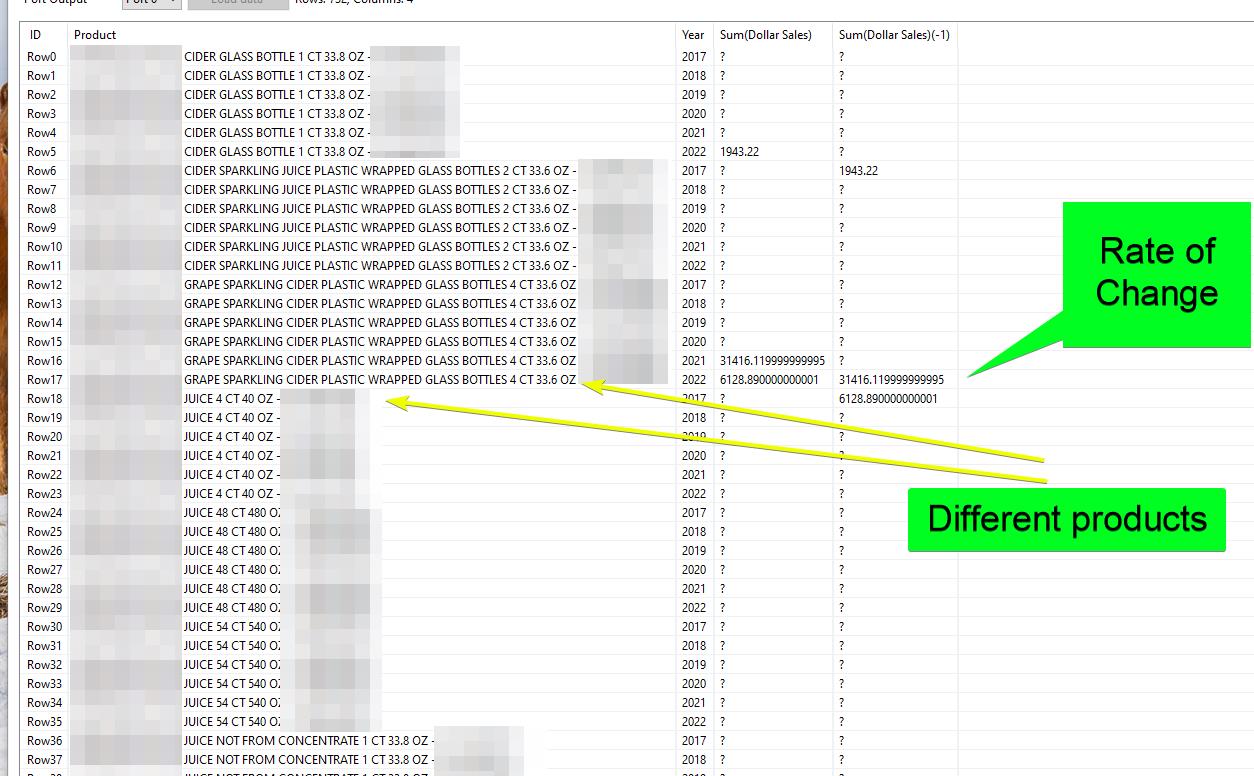Viewport: 1254px width, 776px height.
Task: Click 6128.890000000001 in Row18
Action: point(888,399)
